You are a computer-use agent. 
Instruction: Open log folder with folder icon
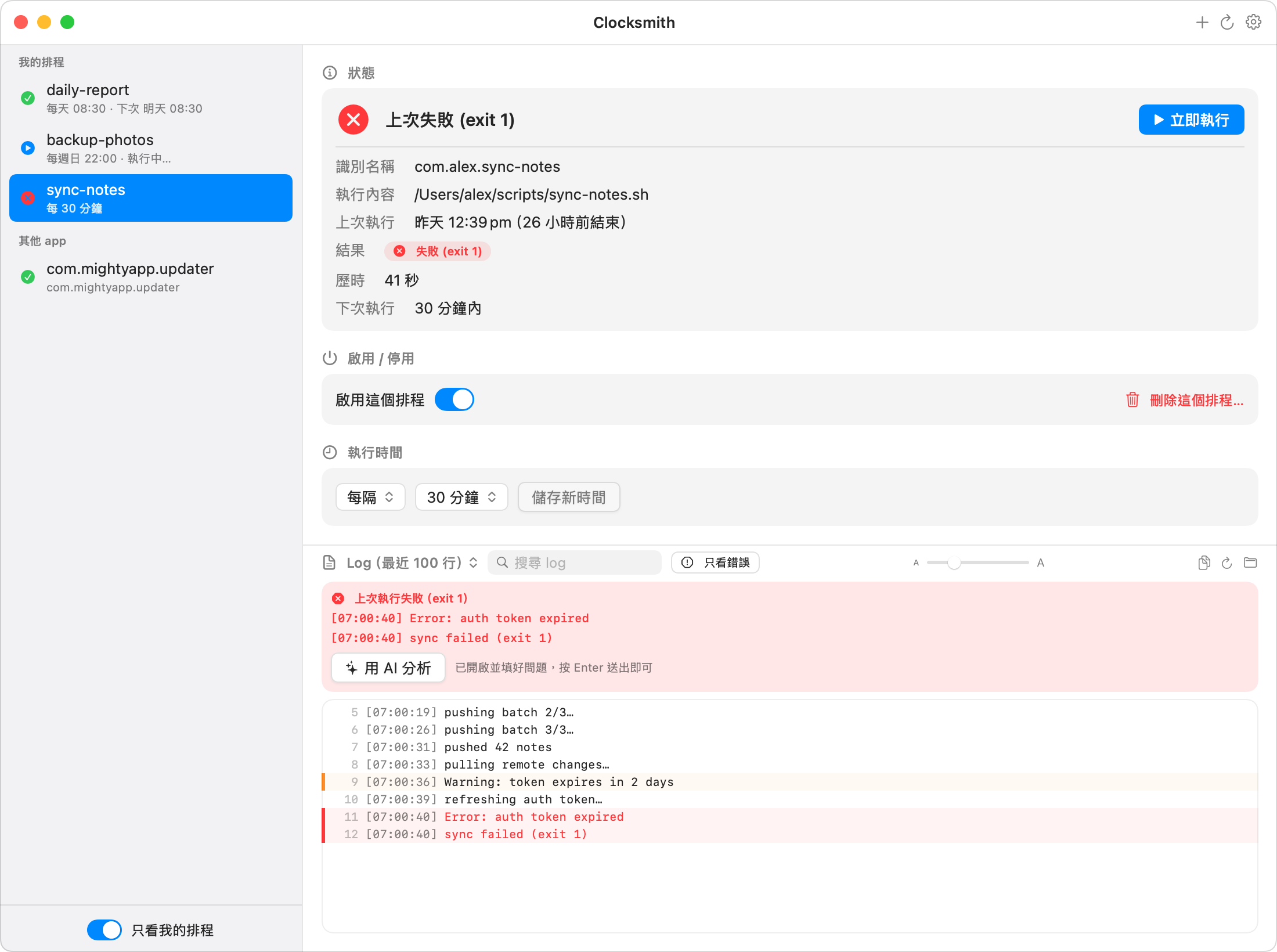tap(1250, 562)
